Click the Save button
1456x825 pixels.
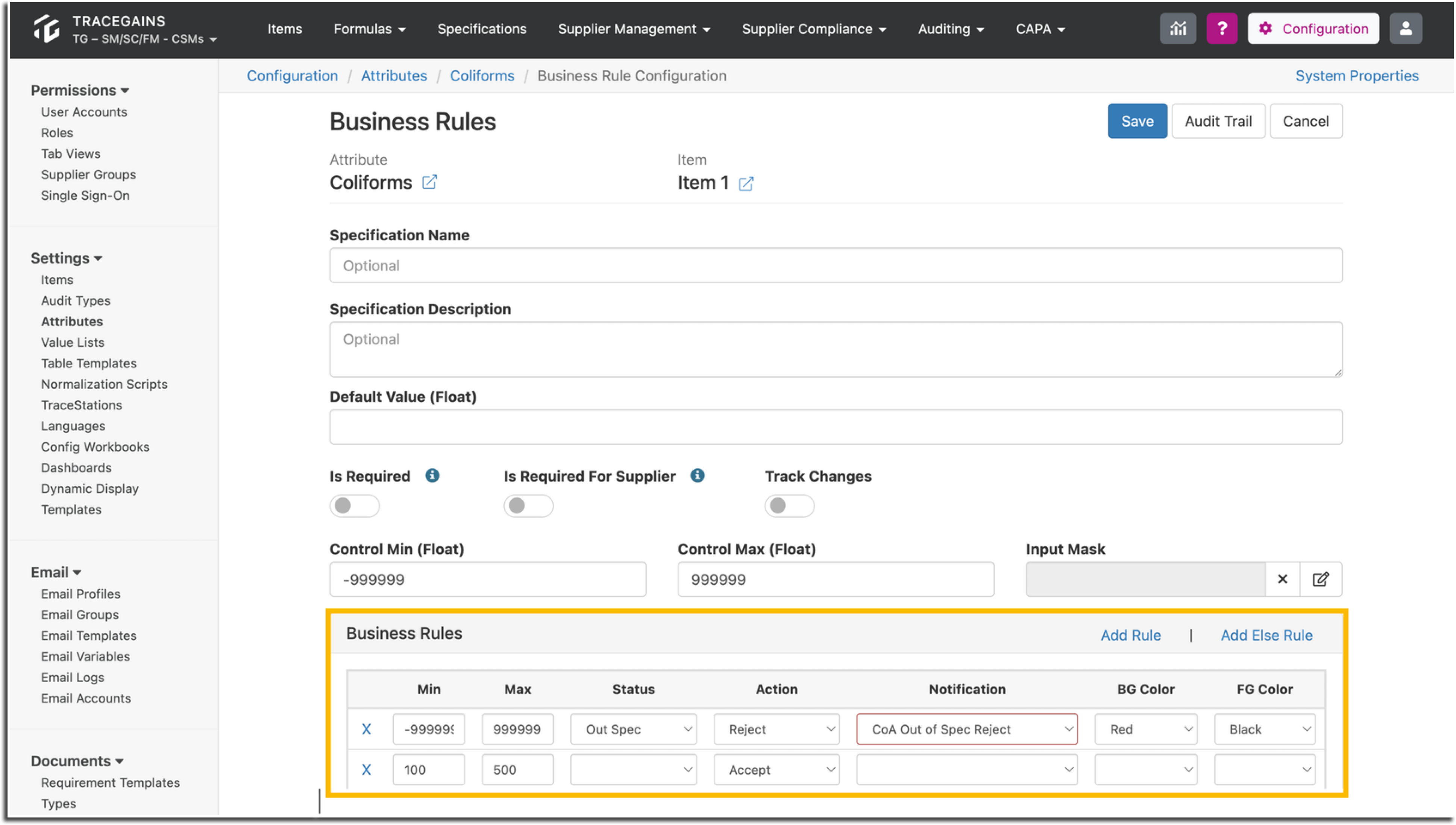[x=1137, y=121]
